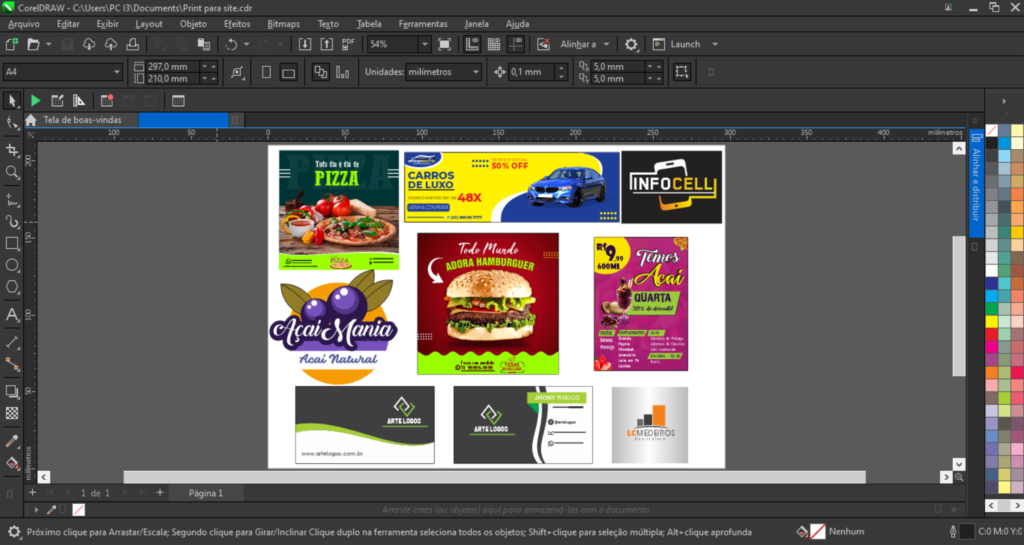Switch page to landscape orientation
Screen dimensions: 1024x545
coord(288,72)
